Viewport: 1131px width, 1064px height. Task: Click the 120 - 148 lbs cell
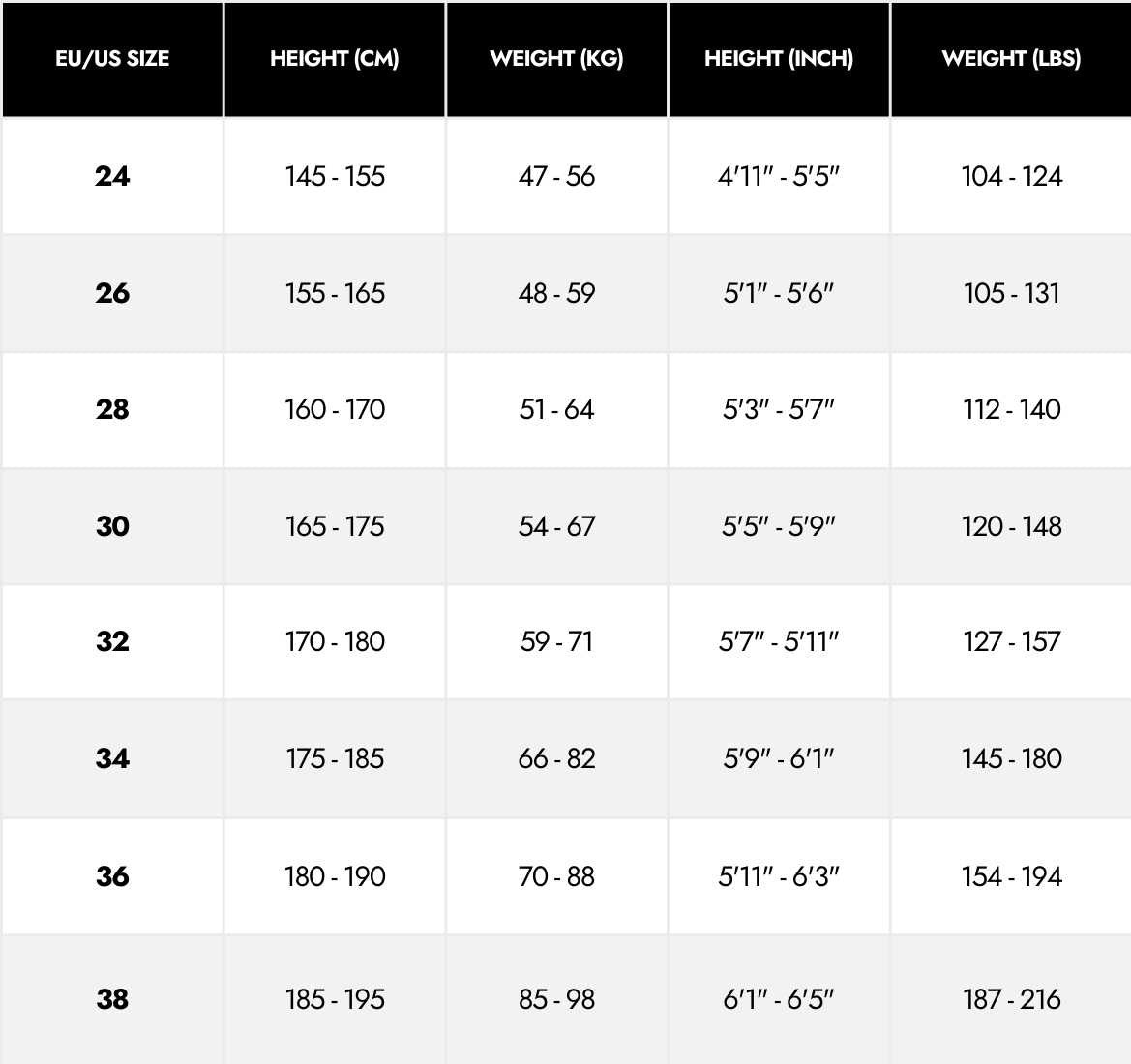click(x=1011, y=526)
